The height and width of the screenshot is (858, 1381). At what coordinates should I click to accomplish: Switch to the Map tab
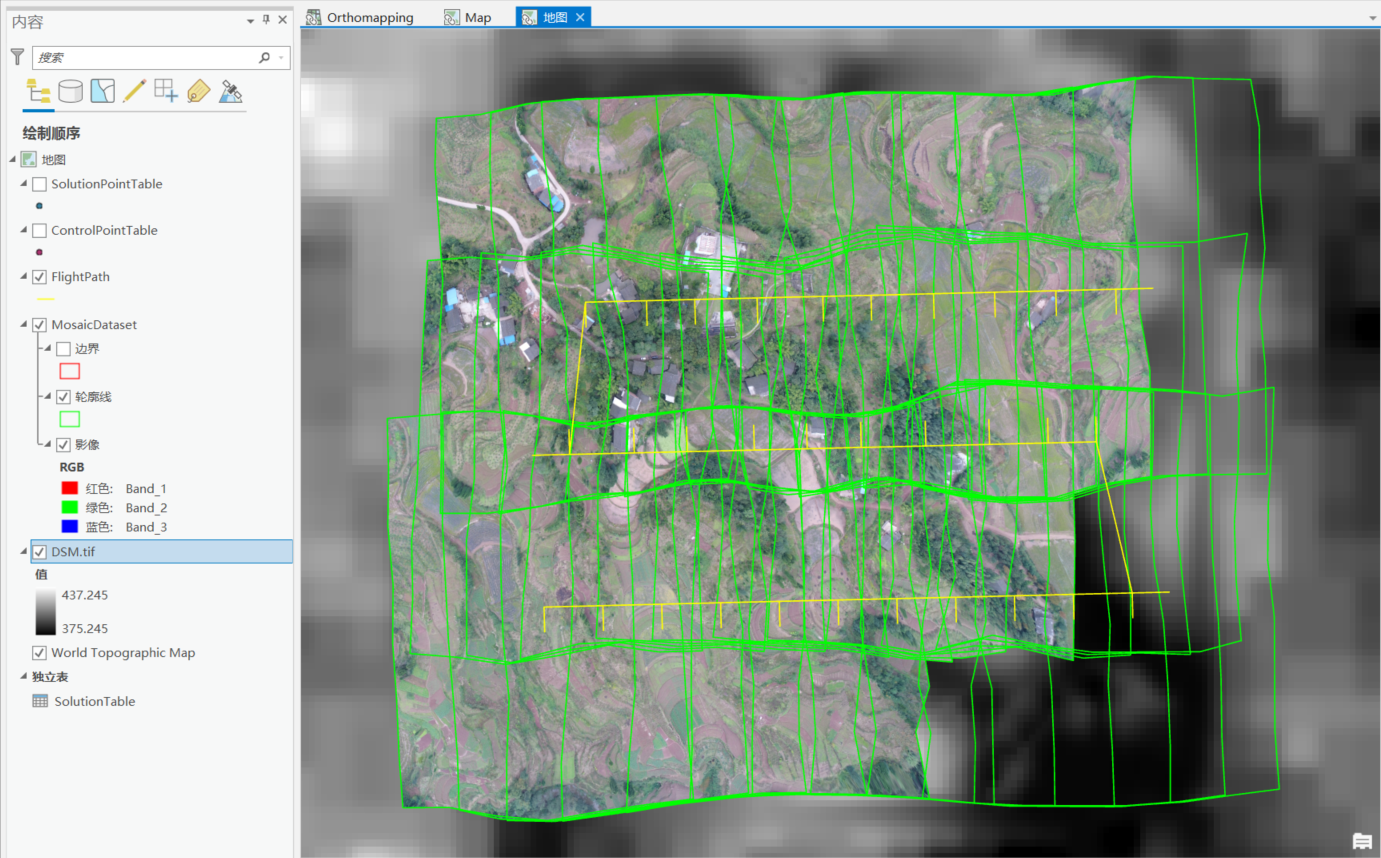tap(468, 17)
